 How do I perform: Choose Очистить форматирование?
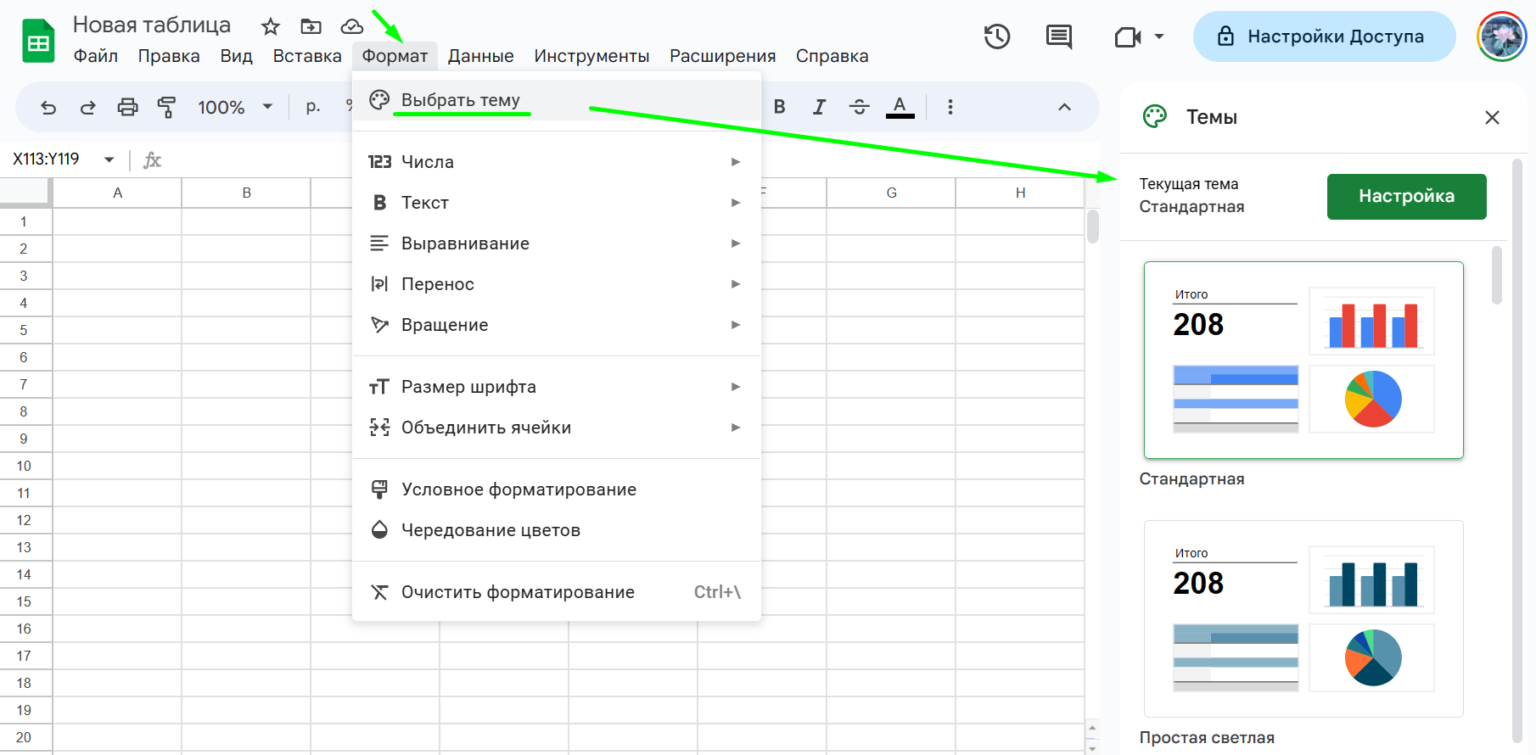click(x=556, y=592)
